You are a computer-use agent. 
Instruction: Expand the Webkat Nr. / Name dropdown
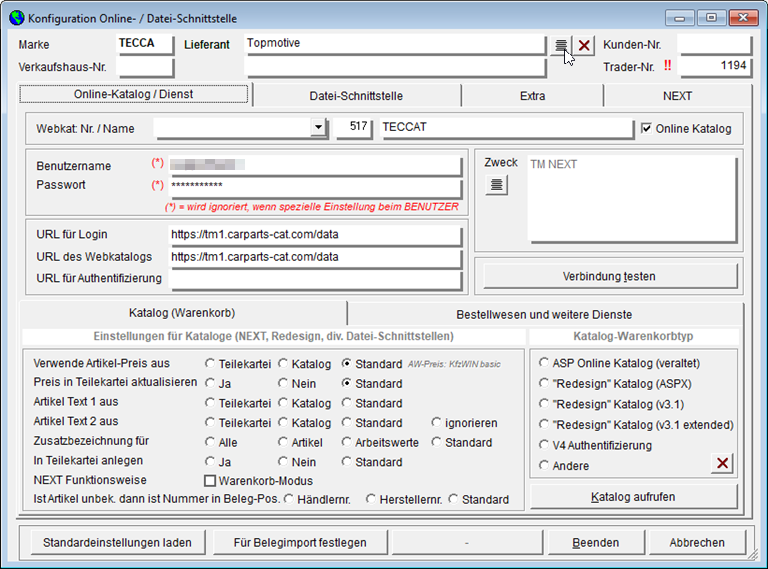coord(318,127)
